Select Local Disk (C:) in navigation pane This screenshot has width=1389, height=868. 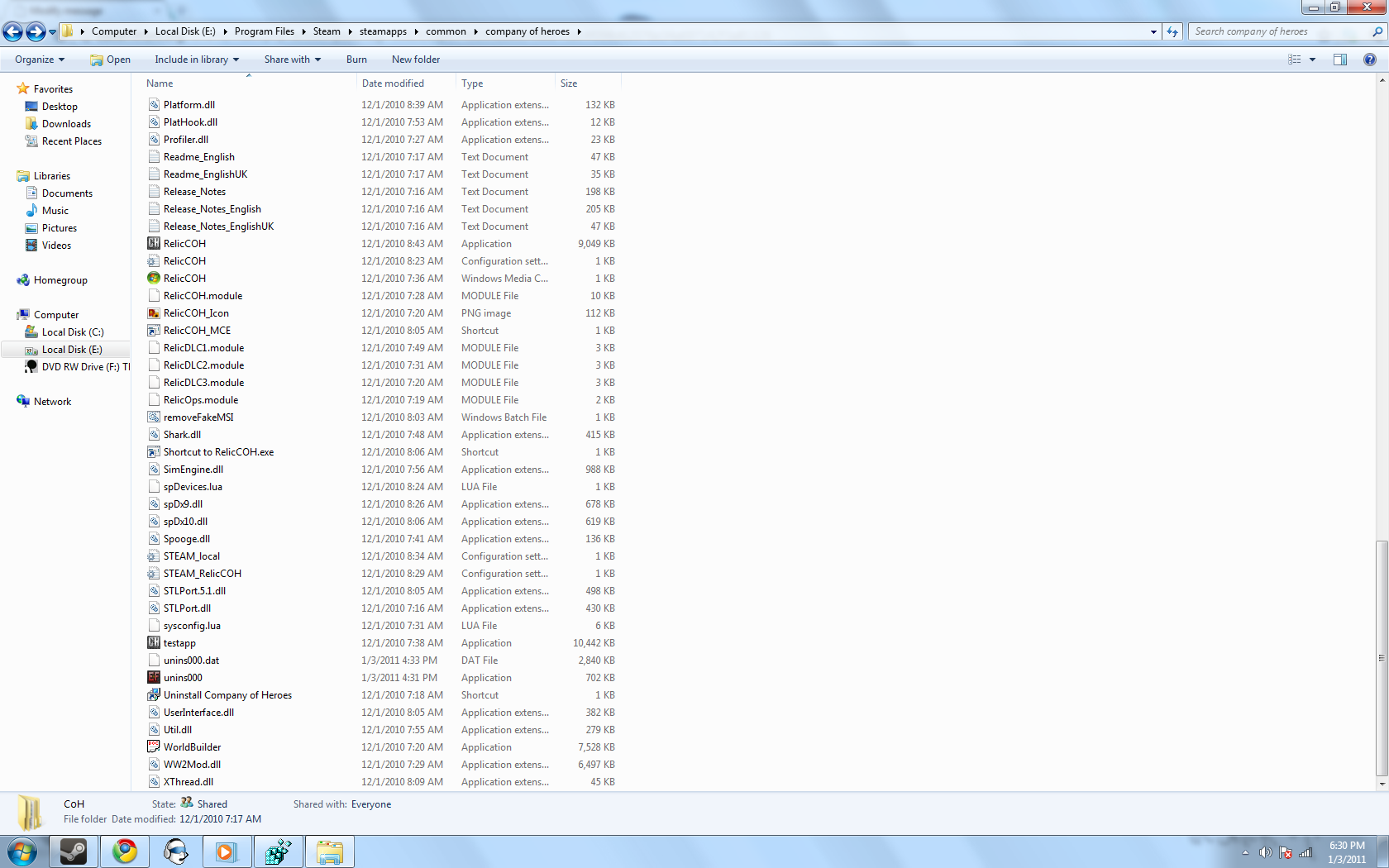point(73,332)
